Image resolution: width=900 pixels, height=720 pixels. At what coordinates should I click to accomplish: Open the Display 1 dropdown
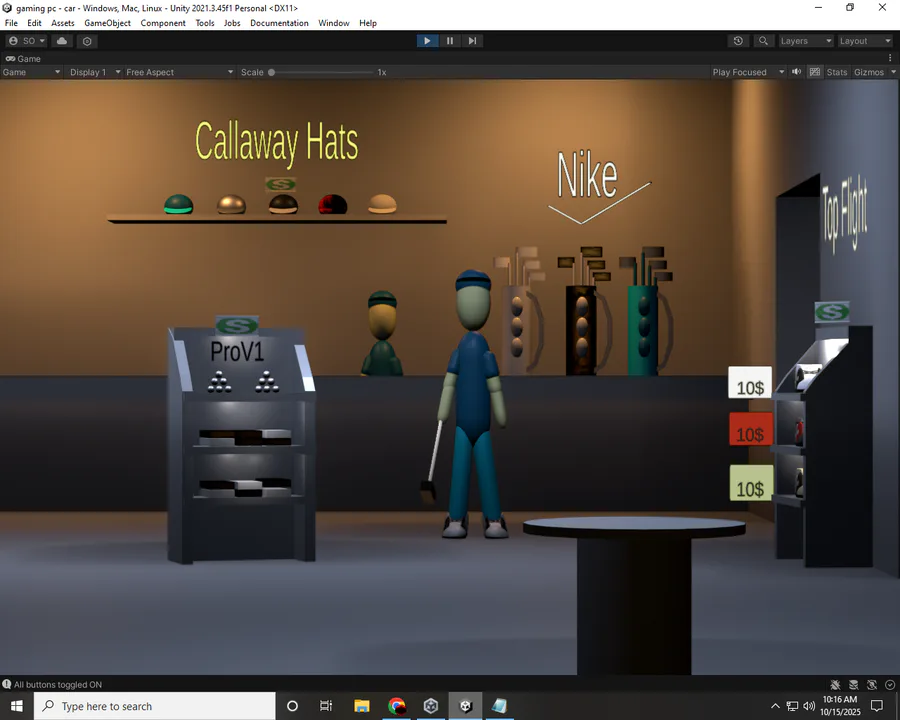point(95,72)
